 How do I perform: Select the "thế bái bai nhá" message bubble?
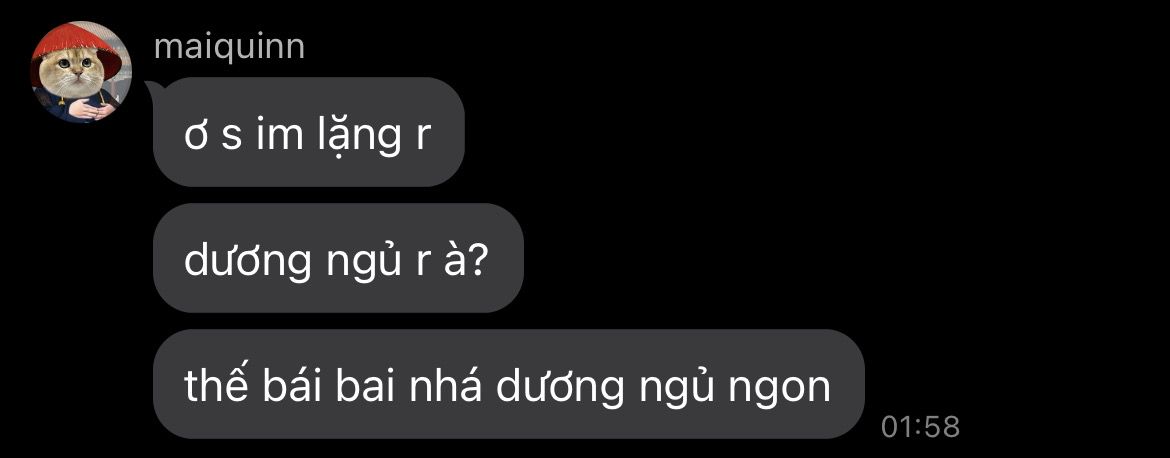click(508, 384)
